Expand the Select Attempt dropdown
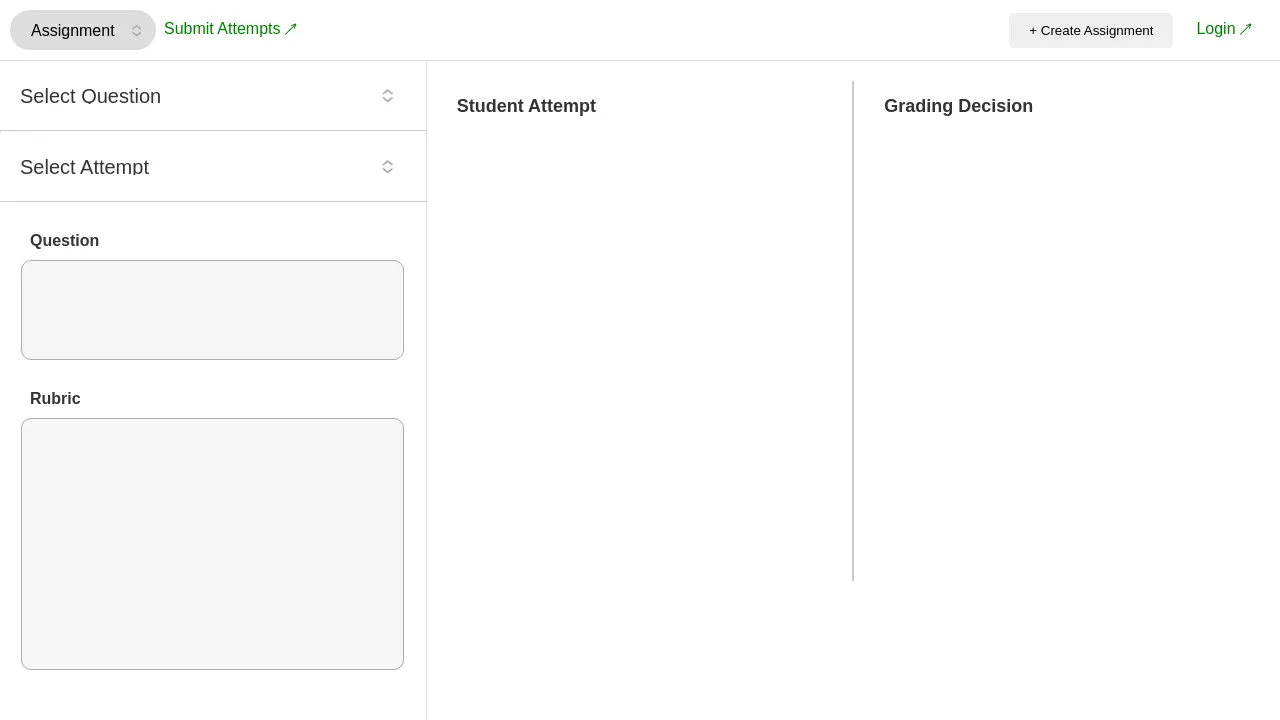Screen dimensions: 1280x720 (x=212, y=167)
